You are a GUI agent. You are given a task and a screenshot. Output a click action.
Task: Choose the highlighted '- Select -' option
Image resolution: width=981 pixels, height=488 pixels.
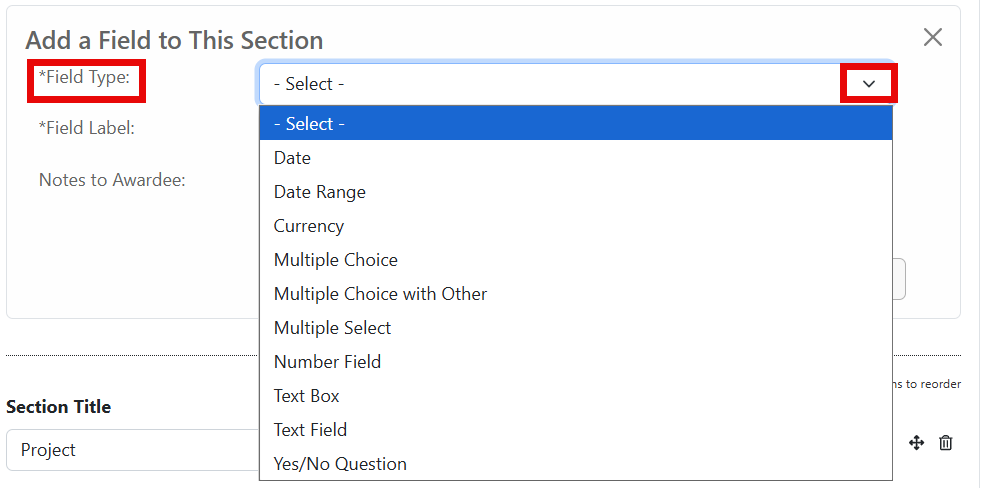tap(575, 124)
